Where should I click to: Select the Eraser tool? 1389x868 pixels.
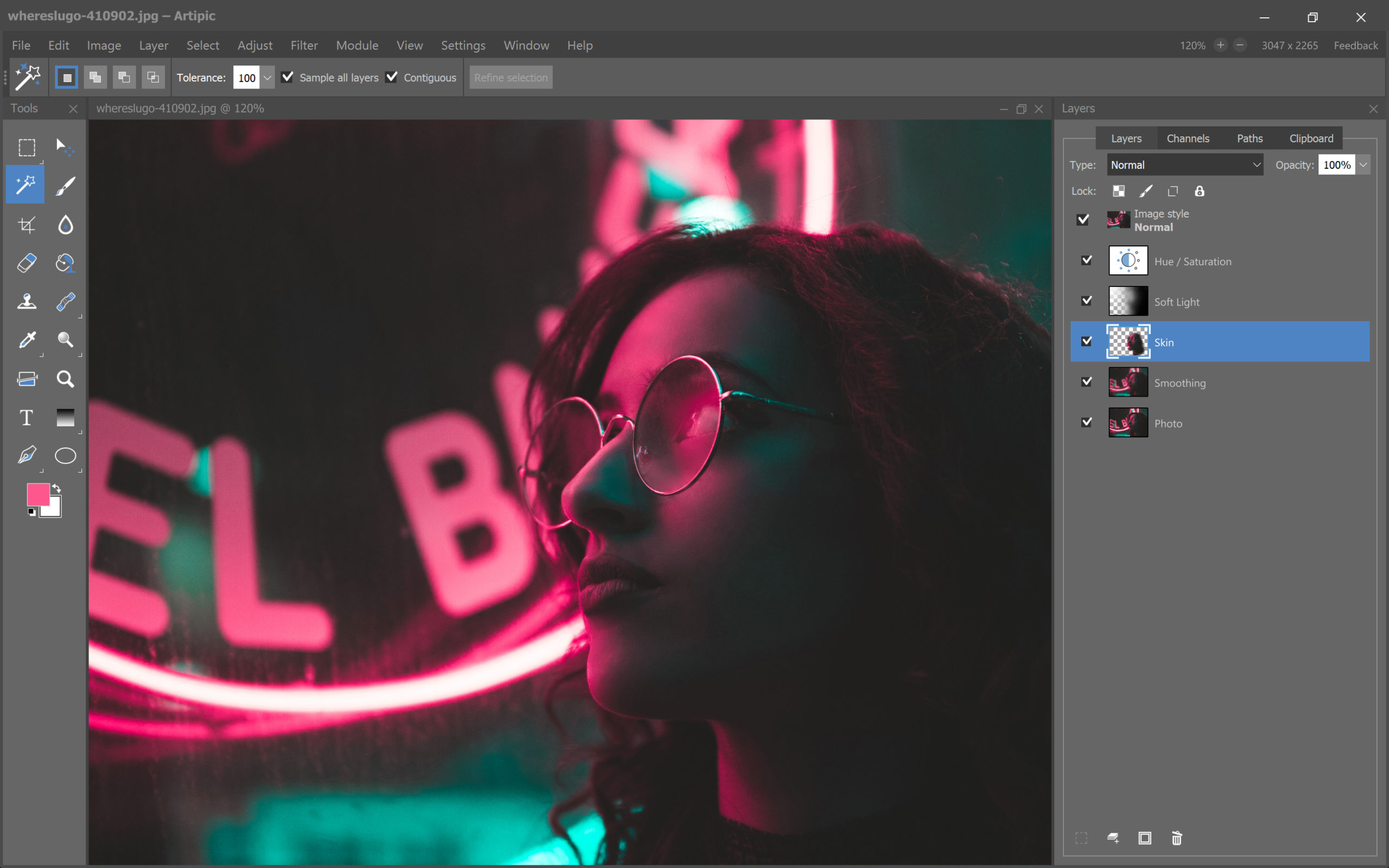(x=27, y=263)
